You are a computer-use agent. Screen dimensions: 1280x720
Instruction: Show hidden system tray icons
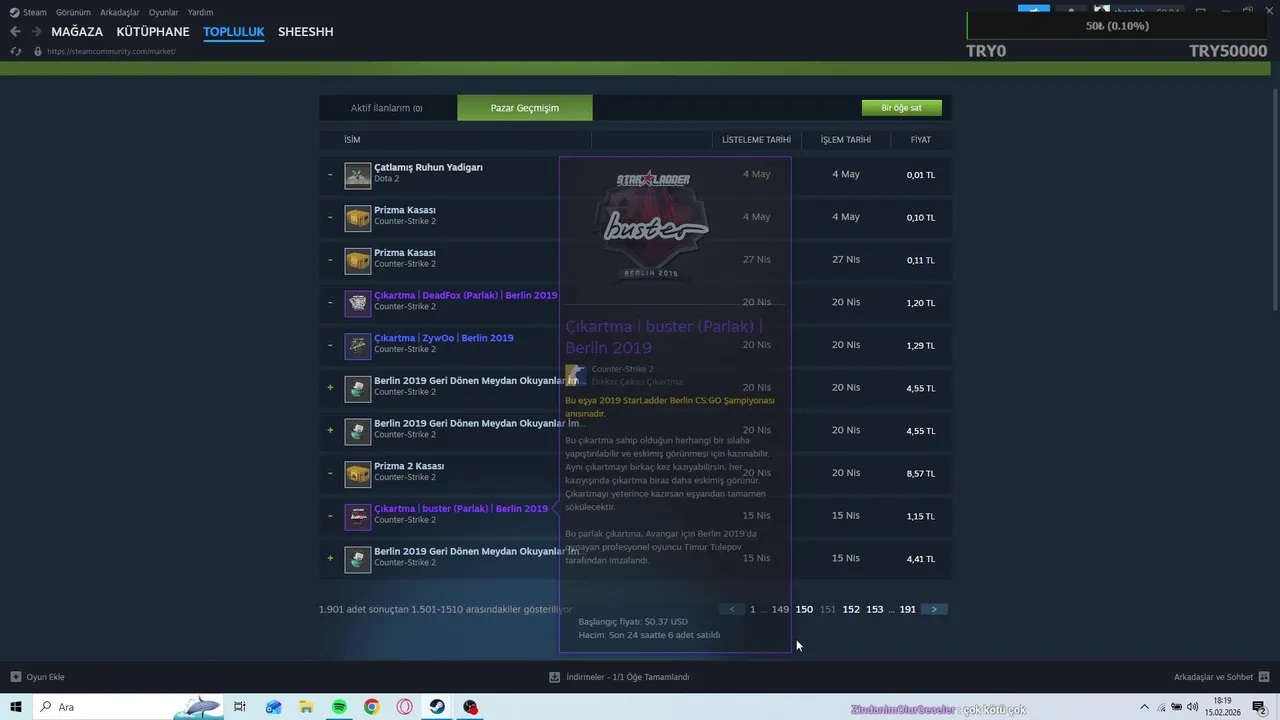pyautogui.click(x=1143, y=707)
